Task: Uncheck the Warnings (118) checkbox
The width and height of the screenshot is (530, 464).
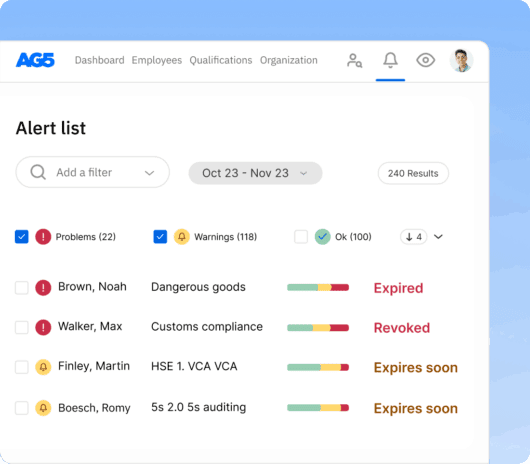Action: pos(160,237)
